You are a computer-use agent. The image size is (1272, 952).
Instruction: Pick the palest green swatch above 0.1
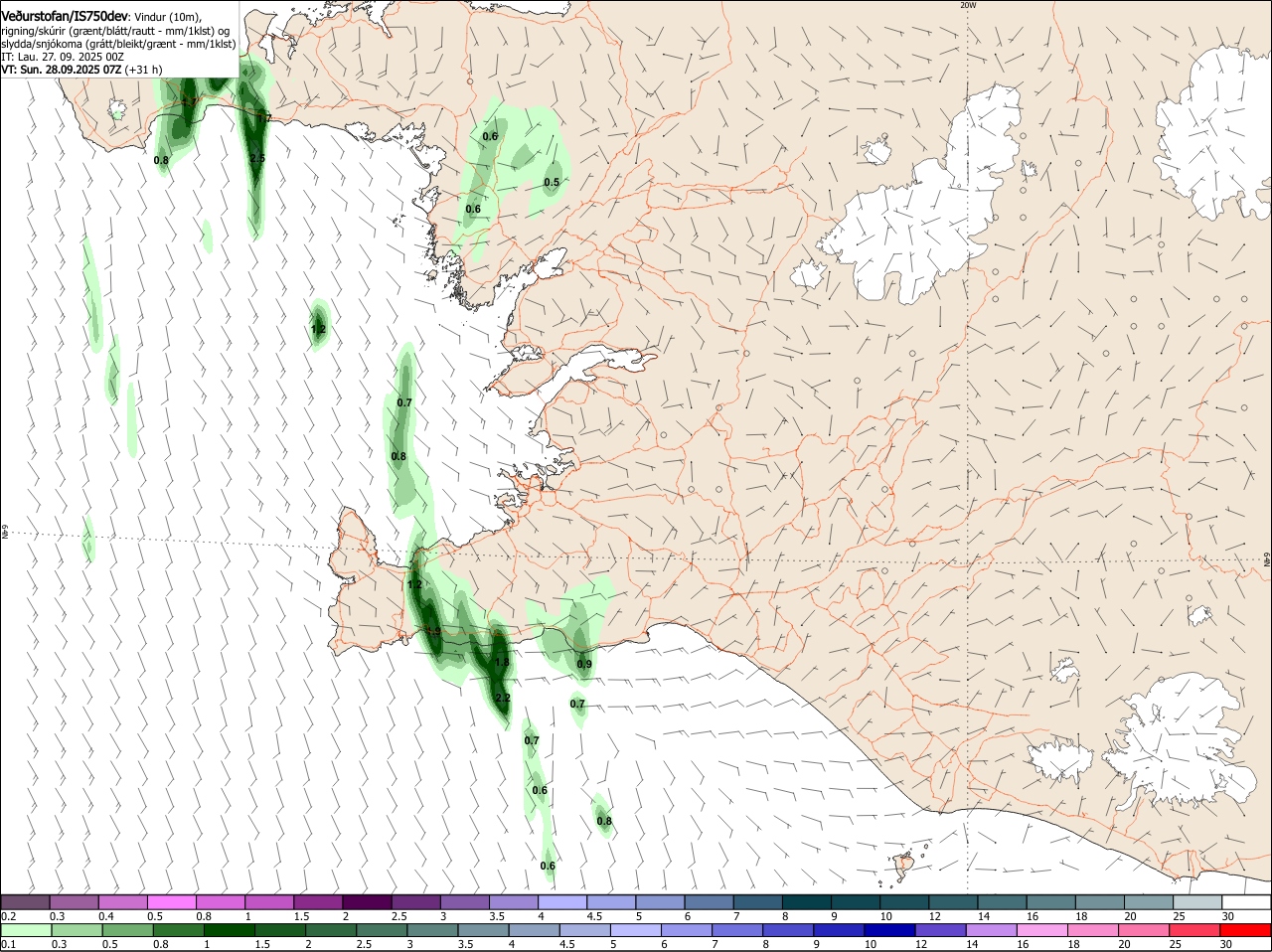[25, 930]
